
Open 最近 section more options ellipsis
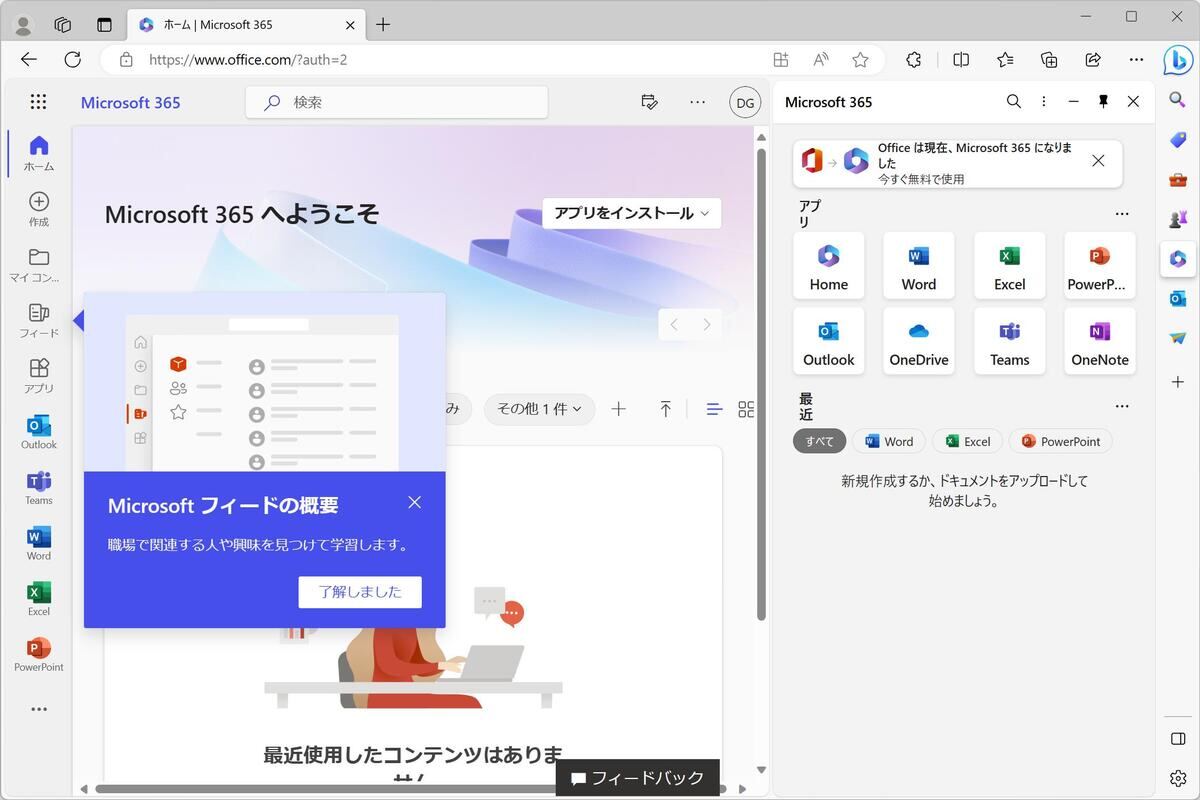1122,406
